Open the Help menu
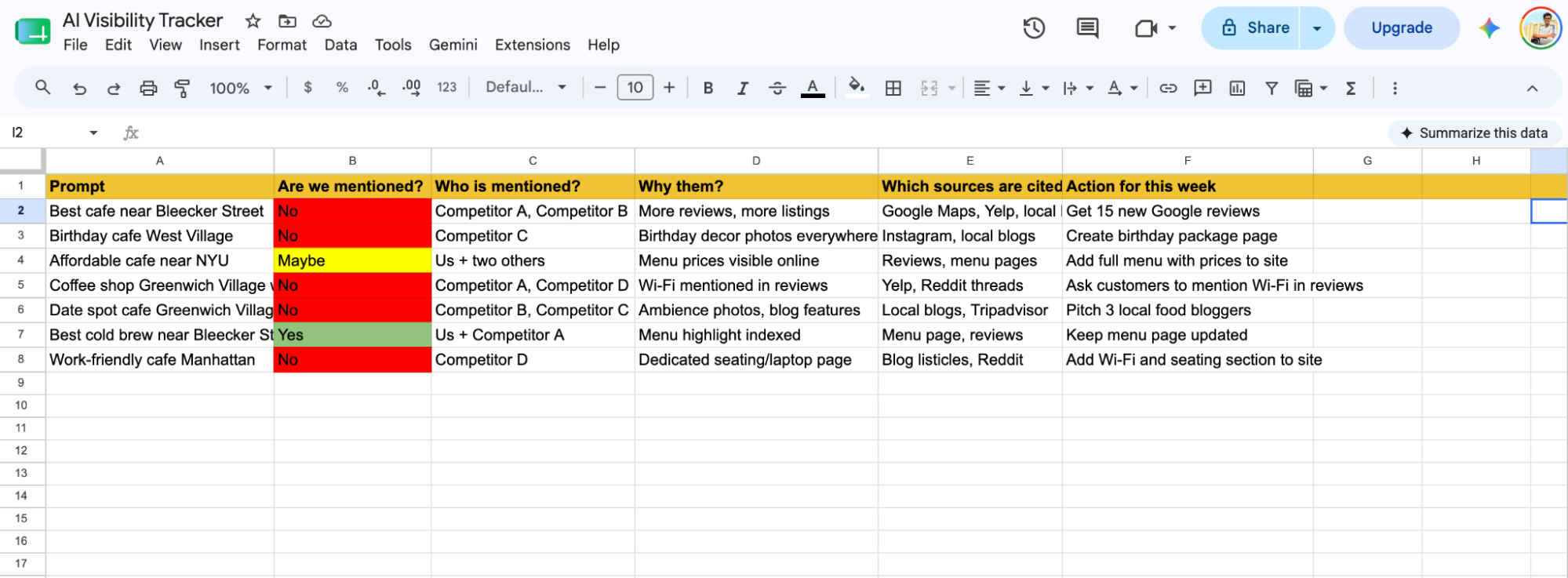This screenshot has width=1568, height=578. [604, 45]
